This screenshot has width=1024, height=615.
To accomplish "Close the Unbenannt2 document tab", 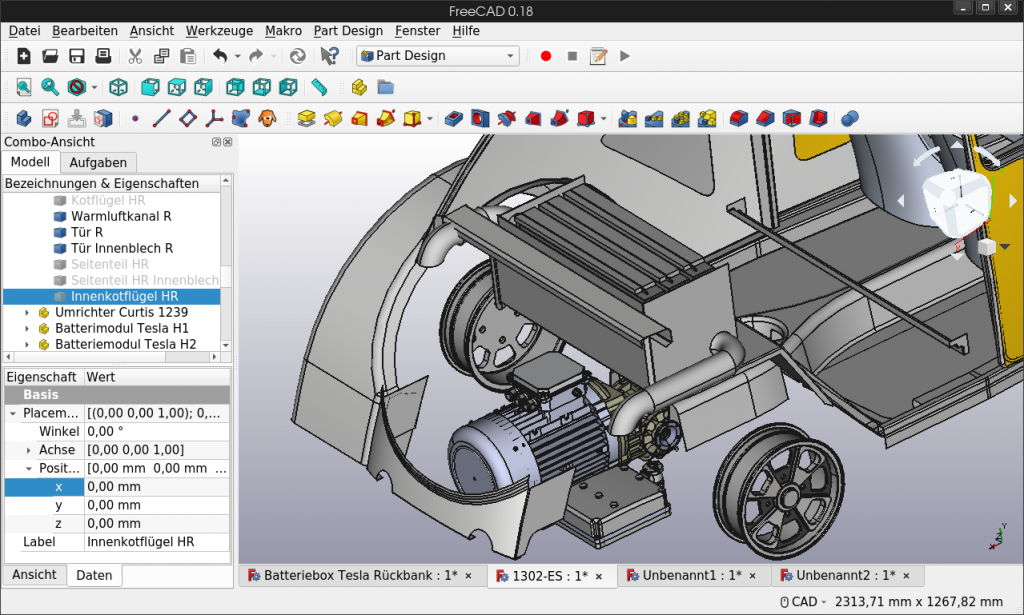I will [906, 576].
